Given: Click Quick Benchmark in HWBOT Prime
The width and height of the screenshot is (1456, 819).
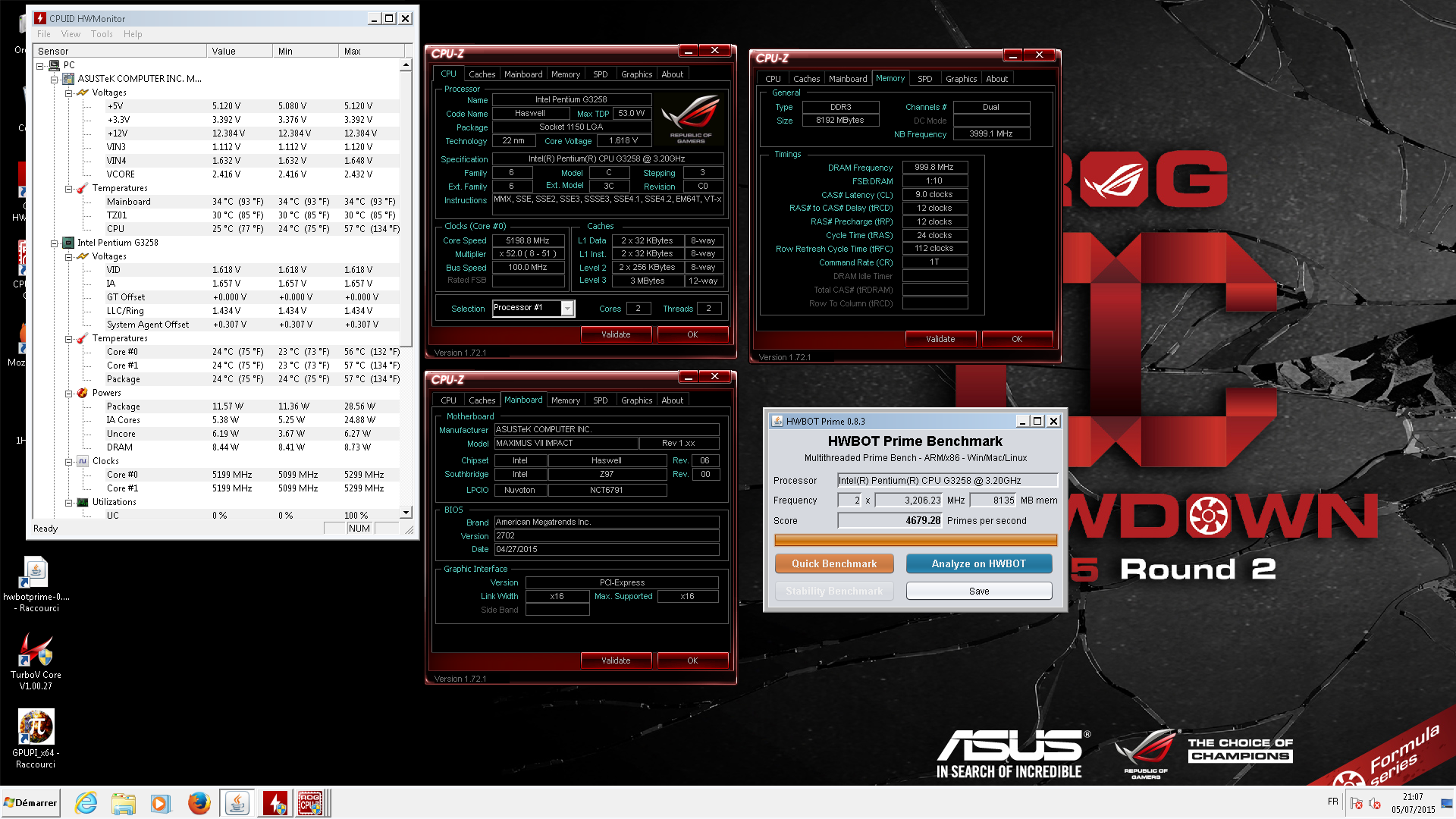Looking at the screenshot, I should click(834, 563).
